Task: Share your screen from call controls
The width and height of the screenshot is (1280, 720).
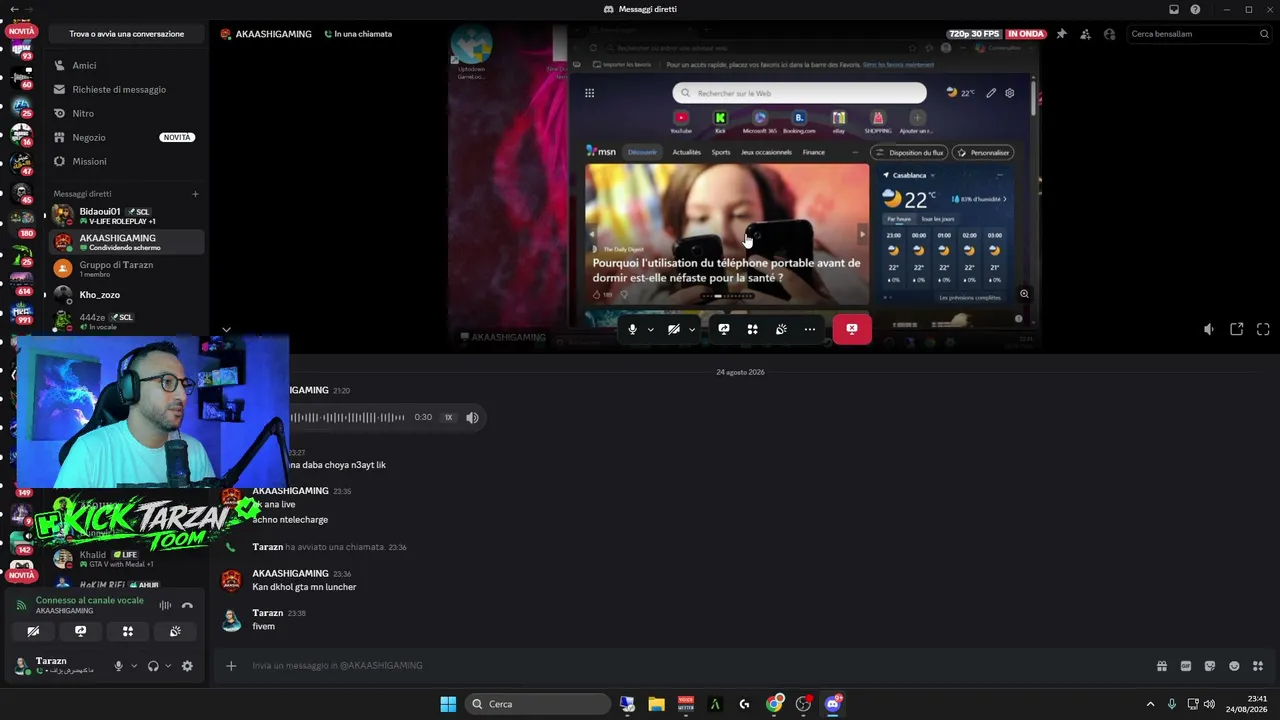Action: click(x=724, y=329)
